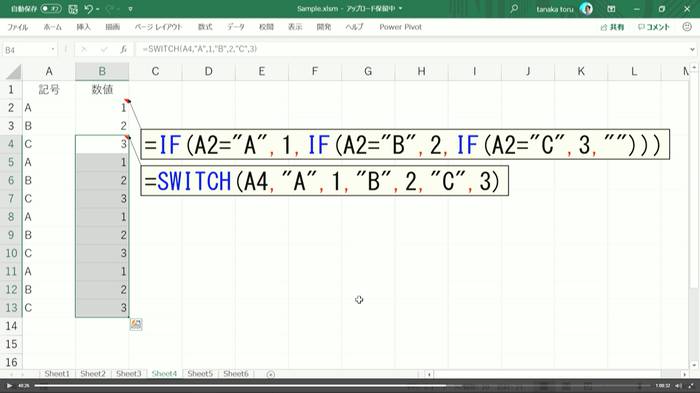The height and width of the screenshot is (393, 700).
Task: Click the Share button
Action: (612, 27)
